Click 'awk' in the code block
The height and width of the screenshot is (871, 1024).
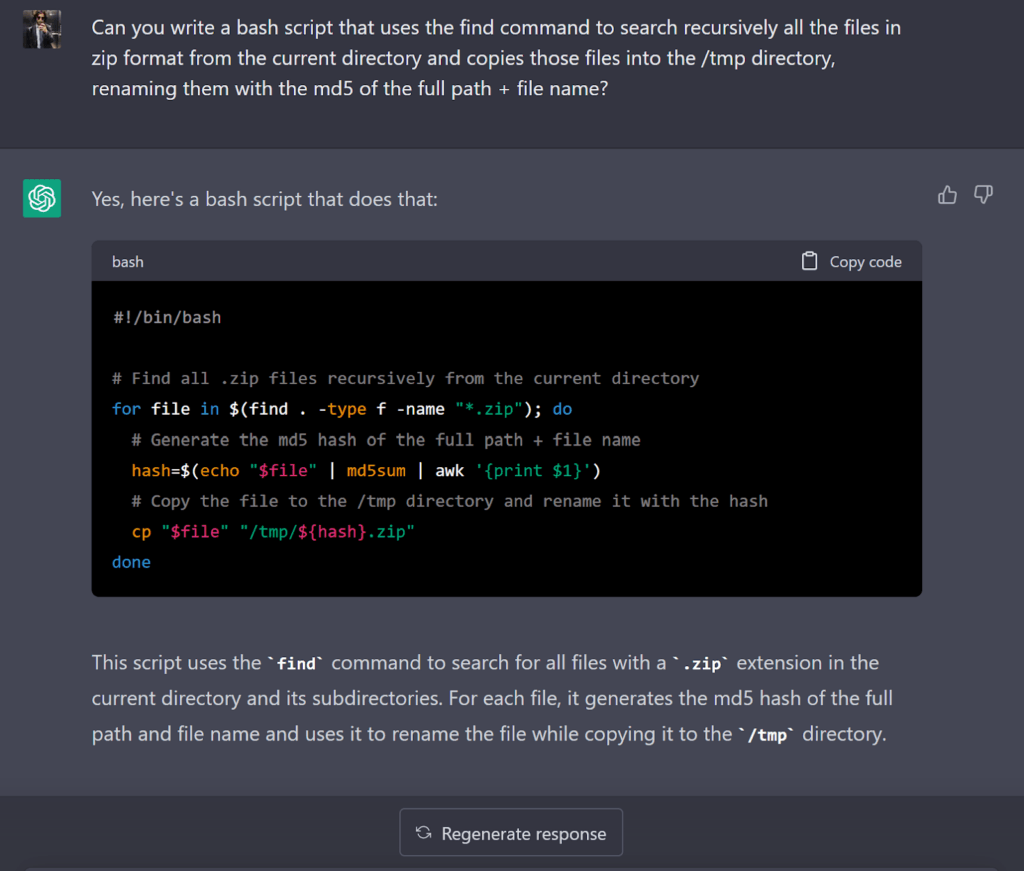point(450,471)
